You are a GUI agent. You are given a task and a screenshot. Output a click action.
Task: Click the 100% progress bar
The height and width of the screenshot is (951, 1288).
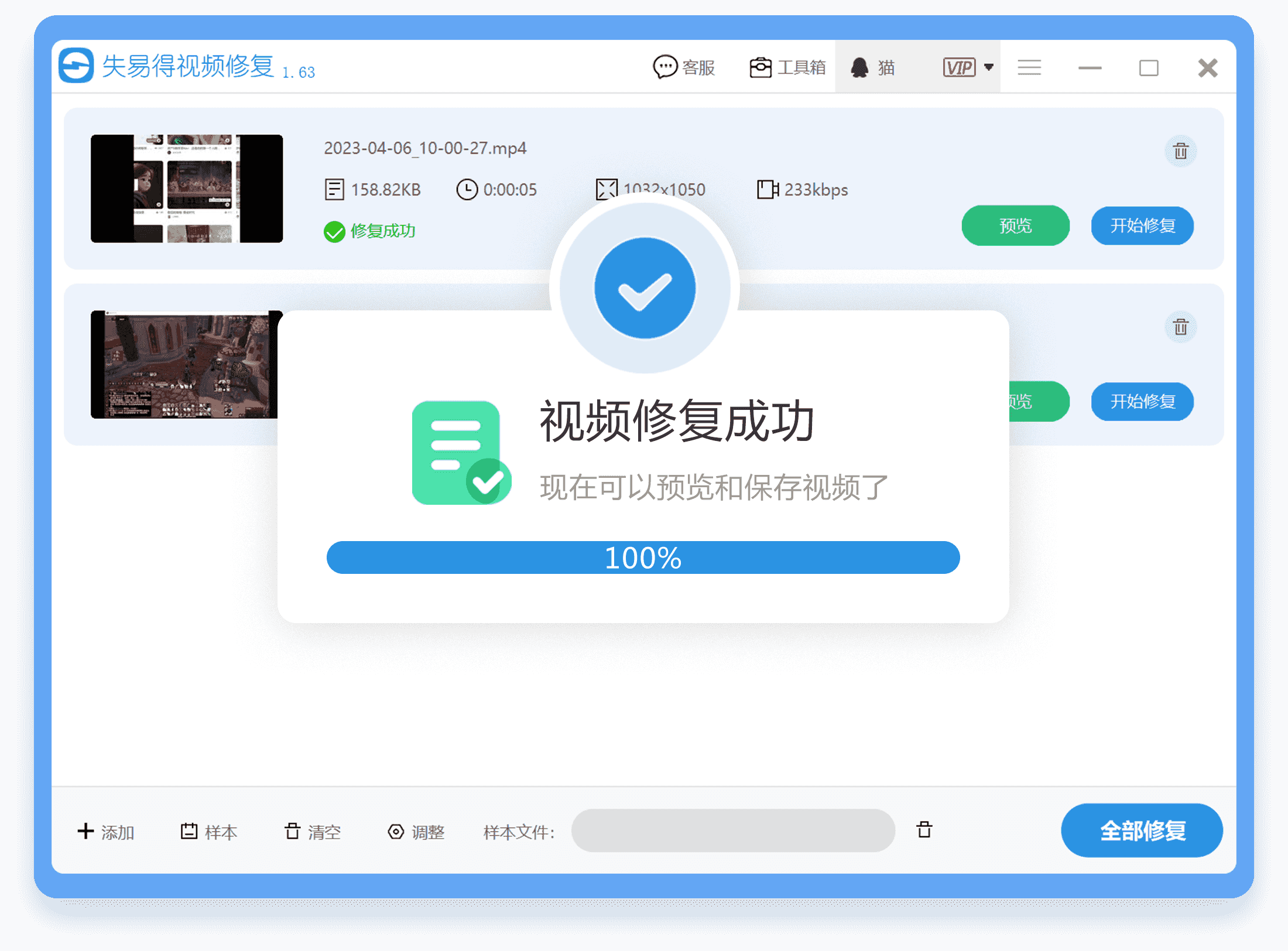coord(643,557)
